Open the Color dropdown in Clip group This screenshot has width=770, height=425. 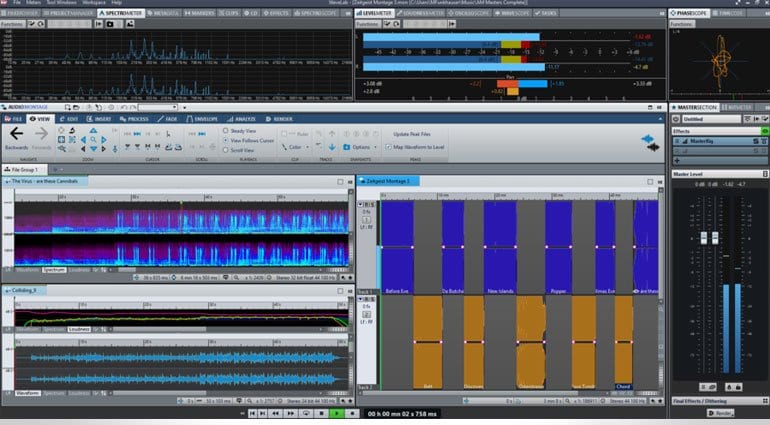pyautogui.click(x=307, y=147)
